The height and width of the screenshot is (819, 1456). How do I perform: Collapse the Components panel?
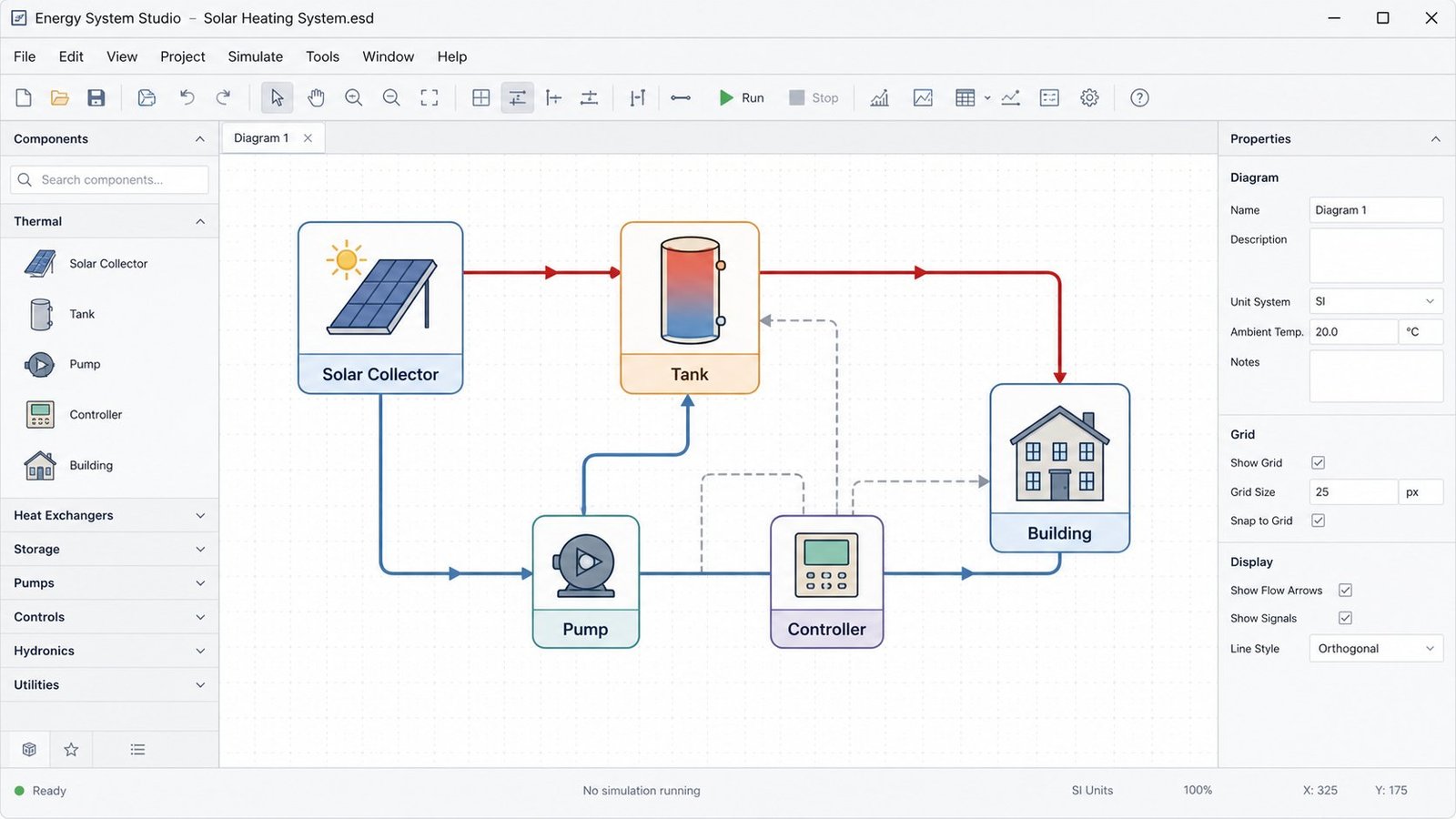point(200,139)
